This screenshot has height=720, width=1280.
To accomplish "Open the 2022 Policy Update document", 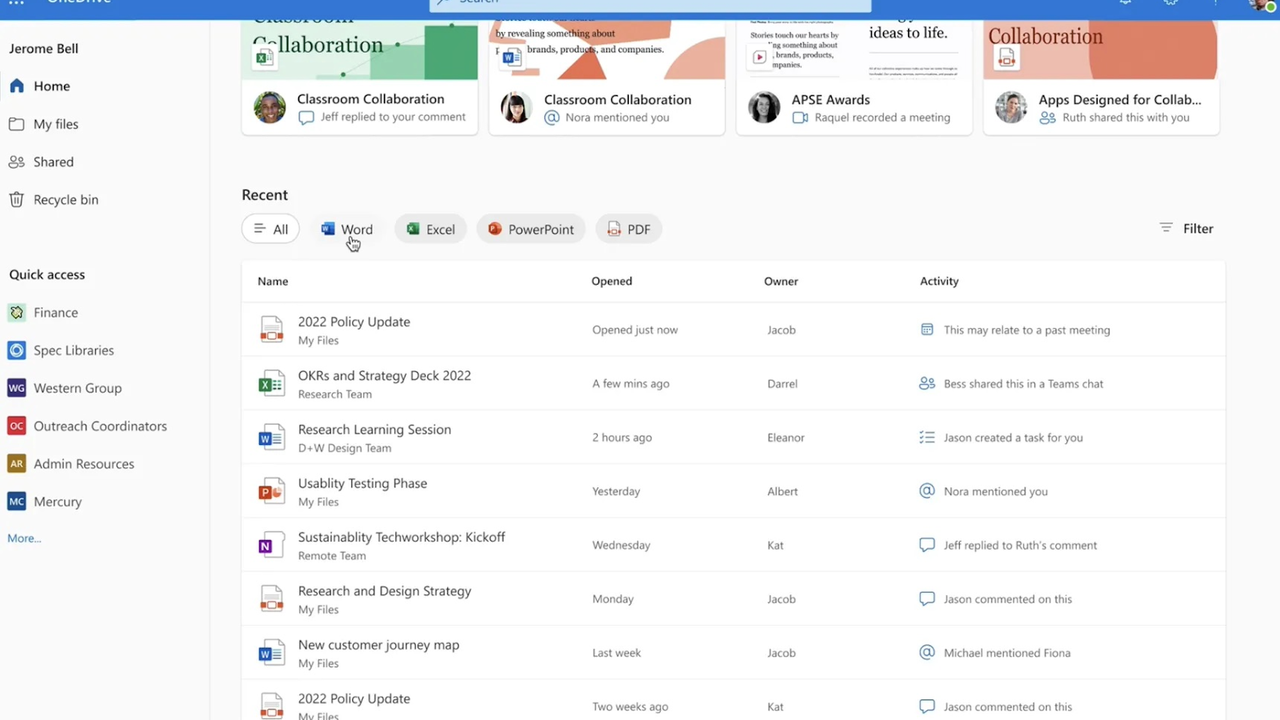I will [x=354, y=321].
